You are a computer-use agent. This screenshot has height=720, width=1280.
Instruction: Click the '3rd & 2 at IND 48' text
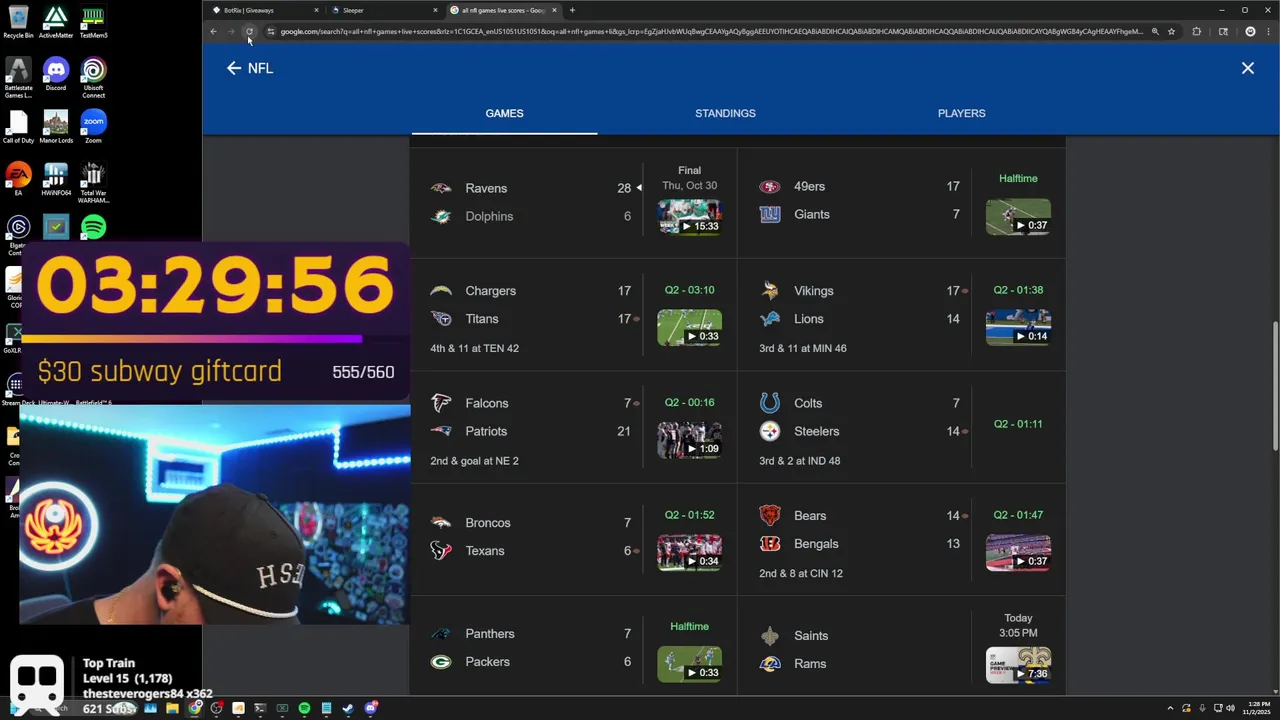point(800,461)
